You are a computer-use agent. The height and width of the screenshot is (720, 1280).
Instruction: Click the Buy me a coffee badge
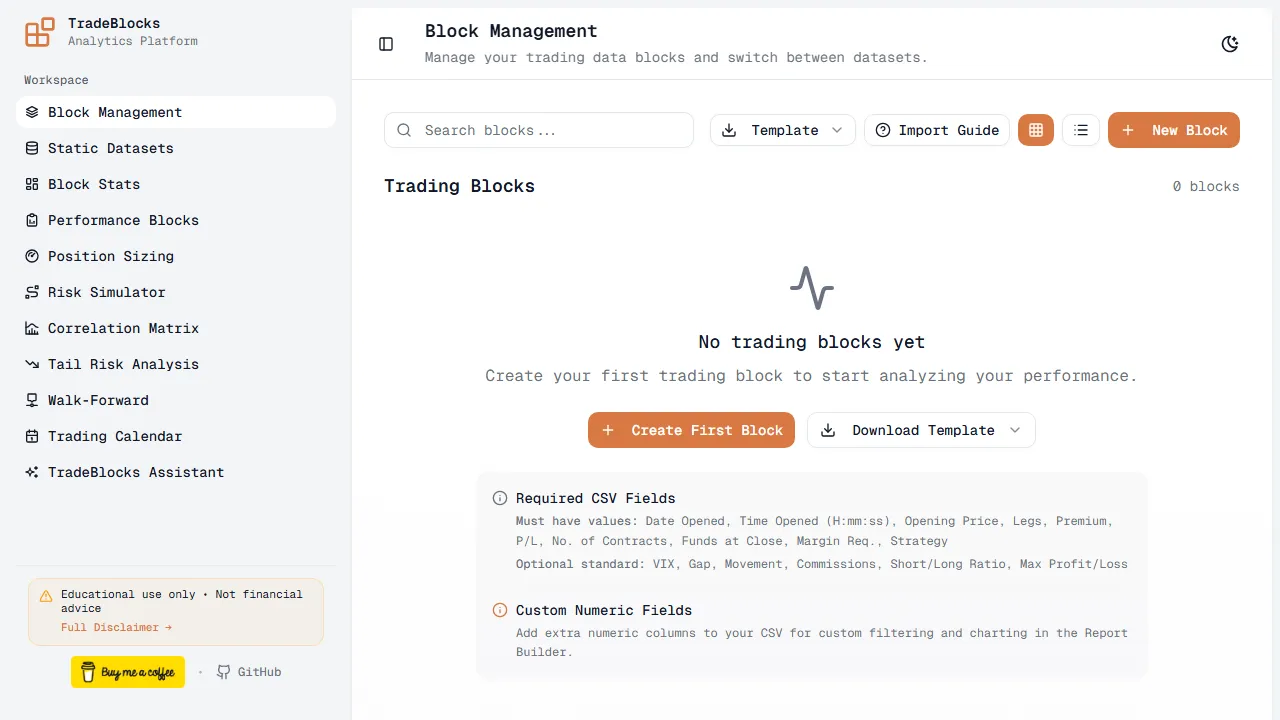click(x=128, y=672)
